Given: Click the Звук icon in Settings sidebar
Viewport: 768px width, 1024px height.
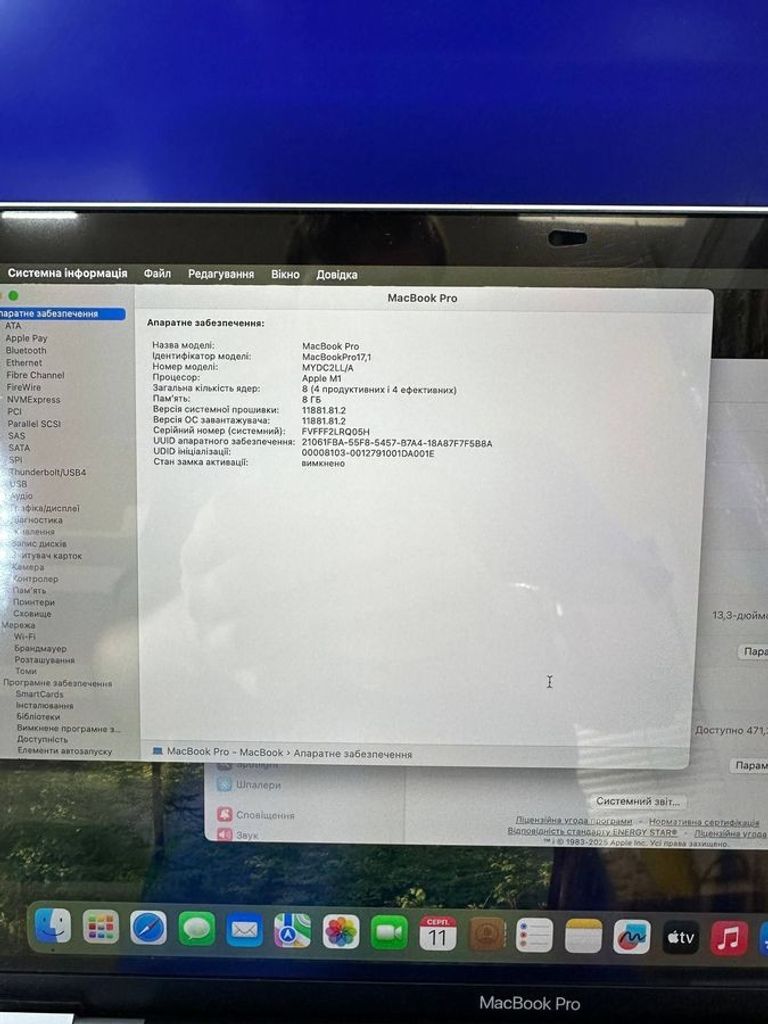Looking at the screenshot, I should click(x=224, y=834).
